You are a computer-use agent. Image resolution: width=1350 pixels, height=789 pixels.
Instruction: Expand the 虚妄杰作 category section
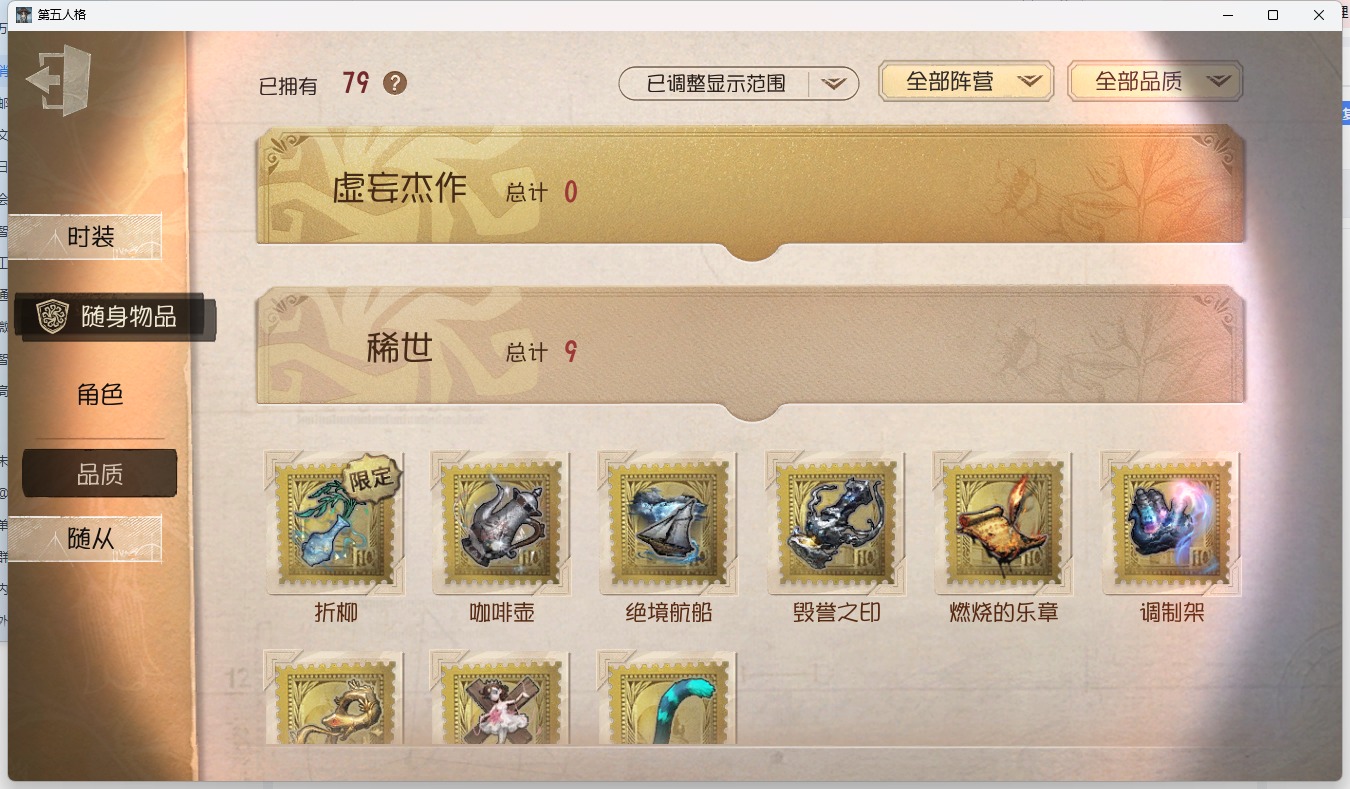(751, 191)
